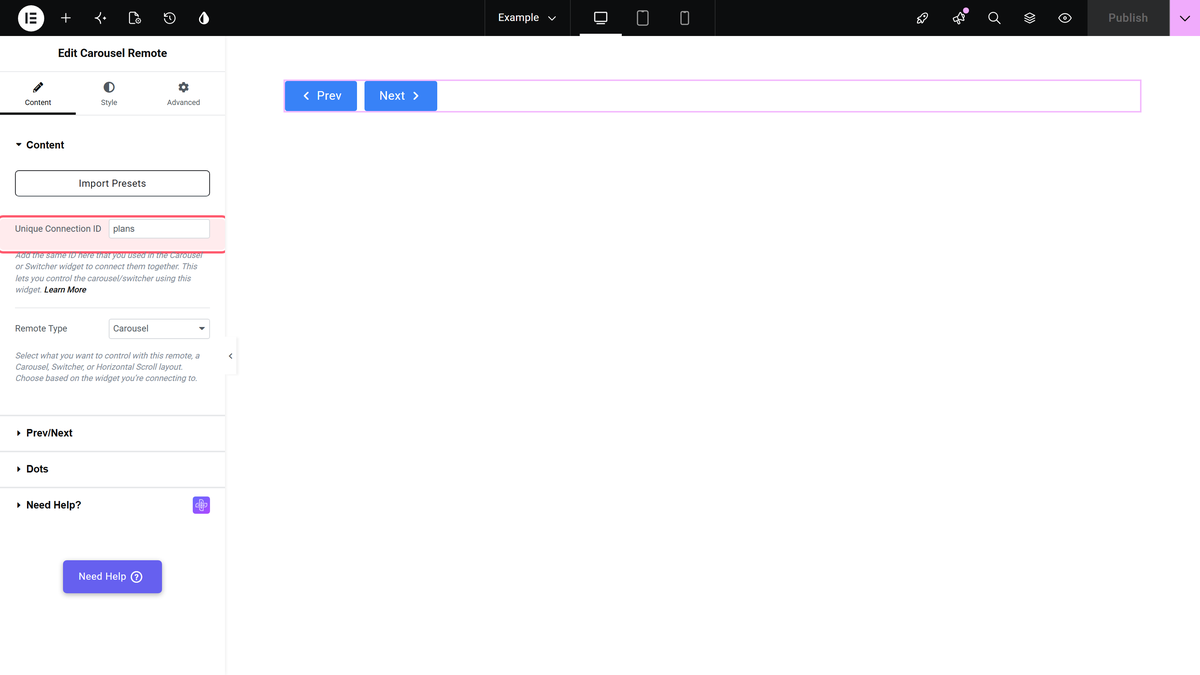The height and width of the screenshot is (675, 1200).
Task: Open the droplet theme style icon
Action: pos(204,18)
